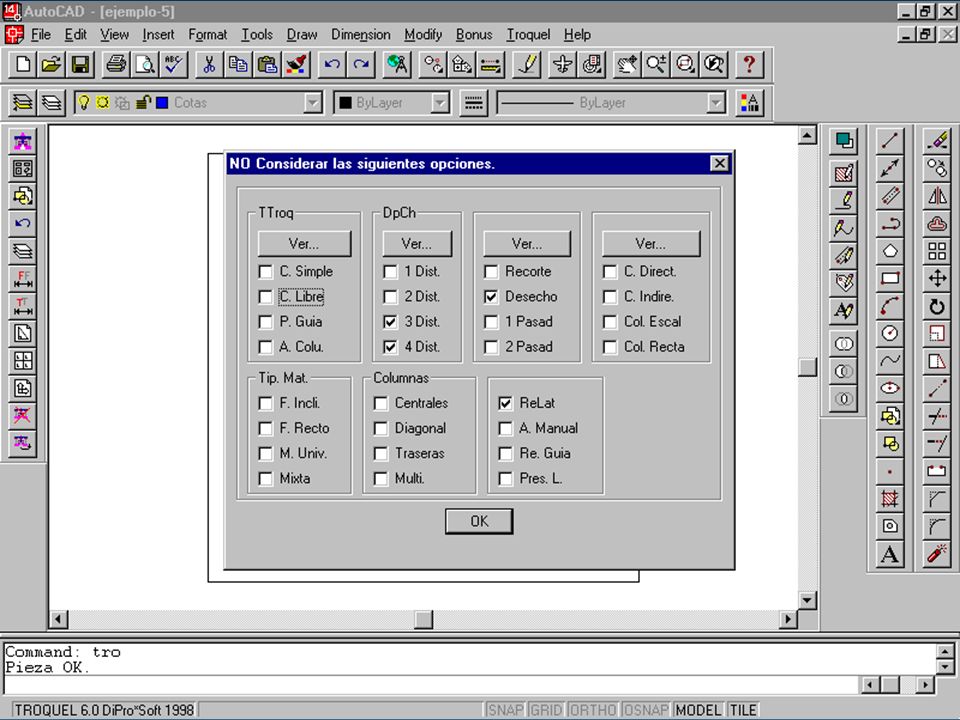Open the Format menu
960x720 pixels.
click(x=208, y=35)
